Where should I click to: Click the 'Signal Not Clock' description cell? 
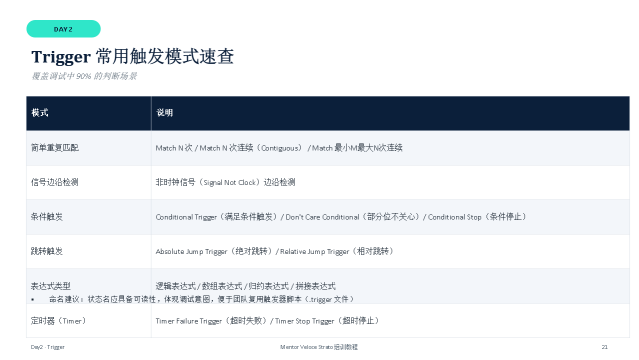coord(390,182)
